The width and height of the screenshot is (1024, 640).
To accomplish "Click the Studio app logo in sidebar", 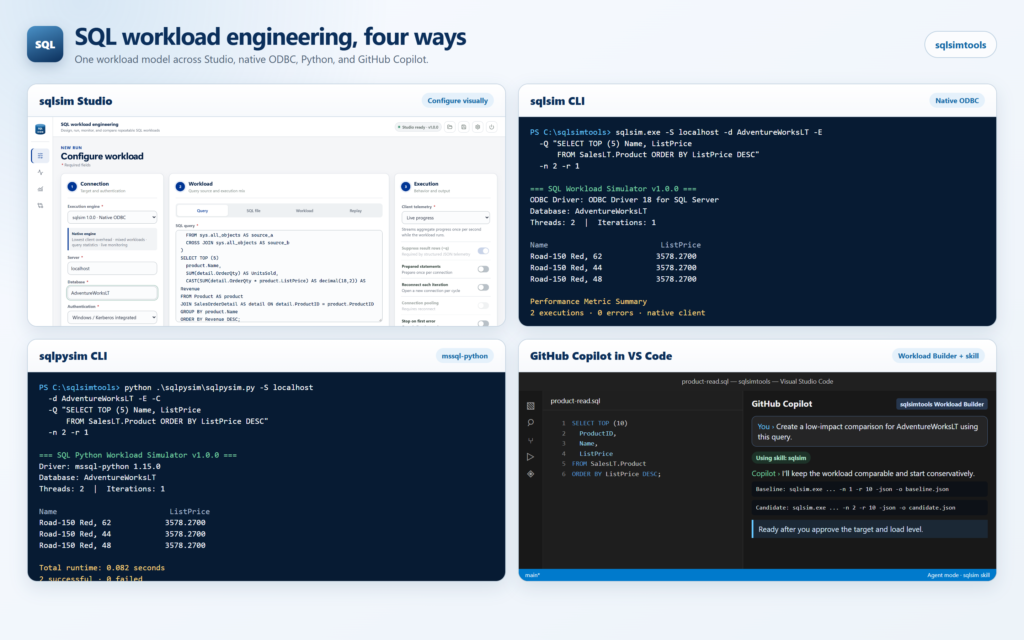I will (40, 129).
